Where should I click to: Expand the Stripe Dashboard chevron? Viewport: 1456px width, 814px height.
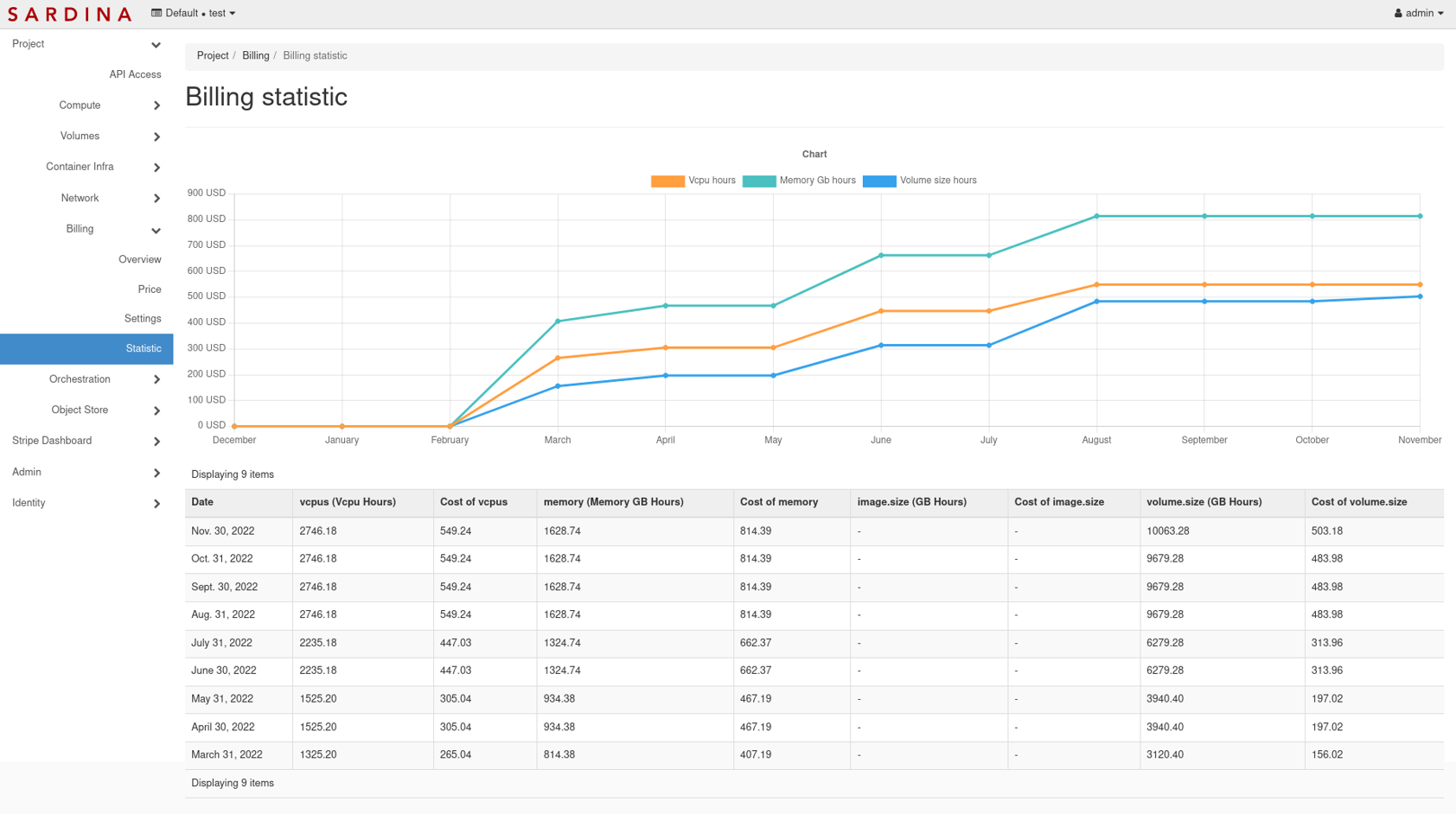pos(156,442)
